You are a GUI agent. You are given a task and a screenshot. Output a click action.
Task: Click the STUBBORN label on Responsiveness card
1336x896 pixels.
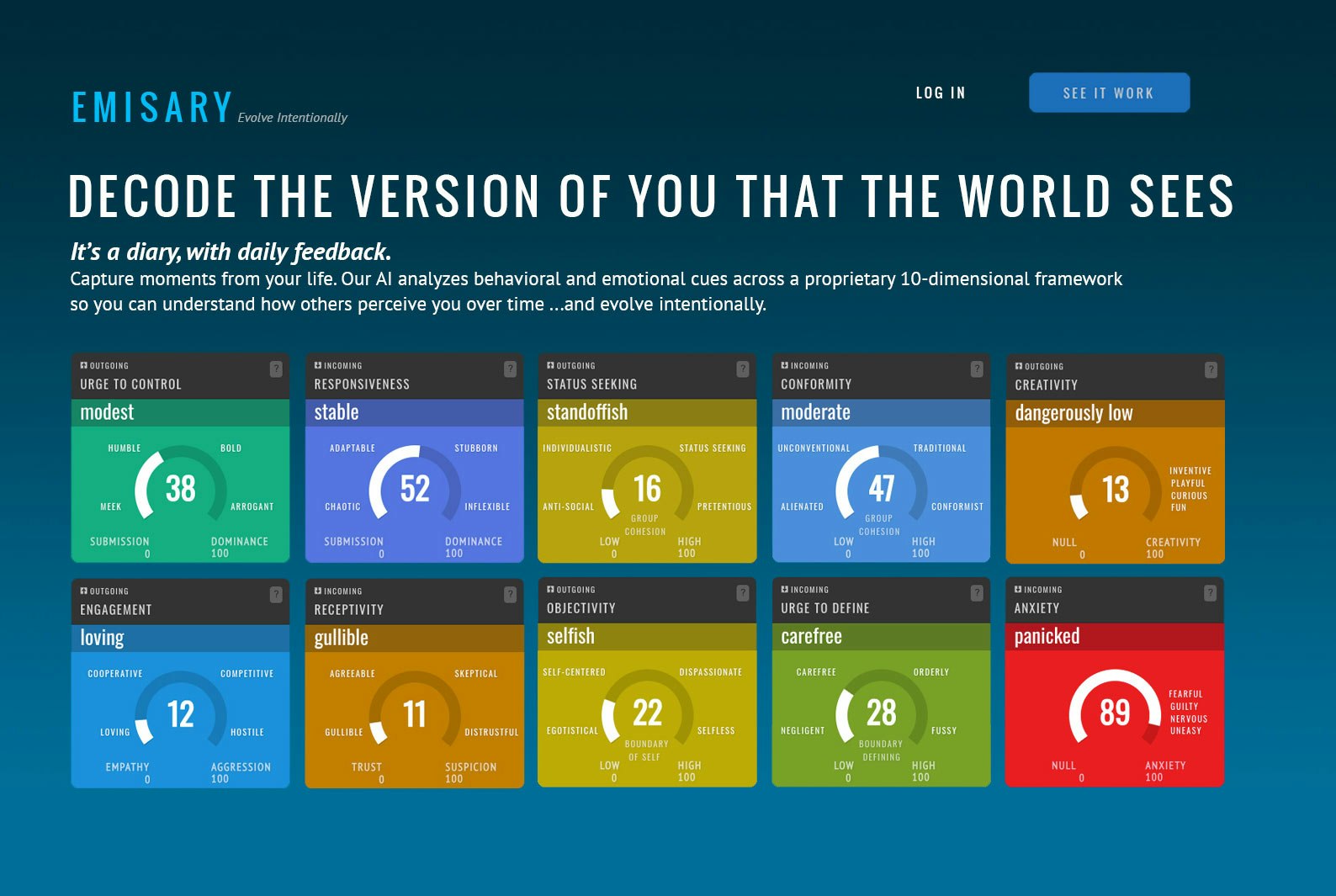coord(476,448)
